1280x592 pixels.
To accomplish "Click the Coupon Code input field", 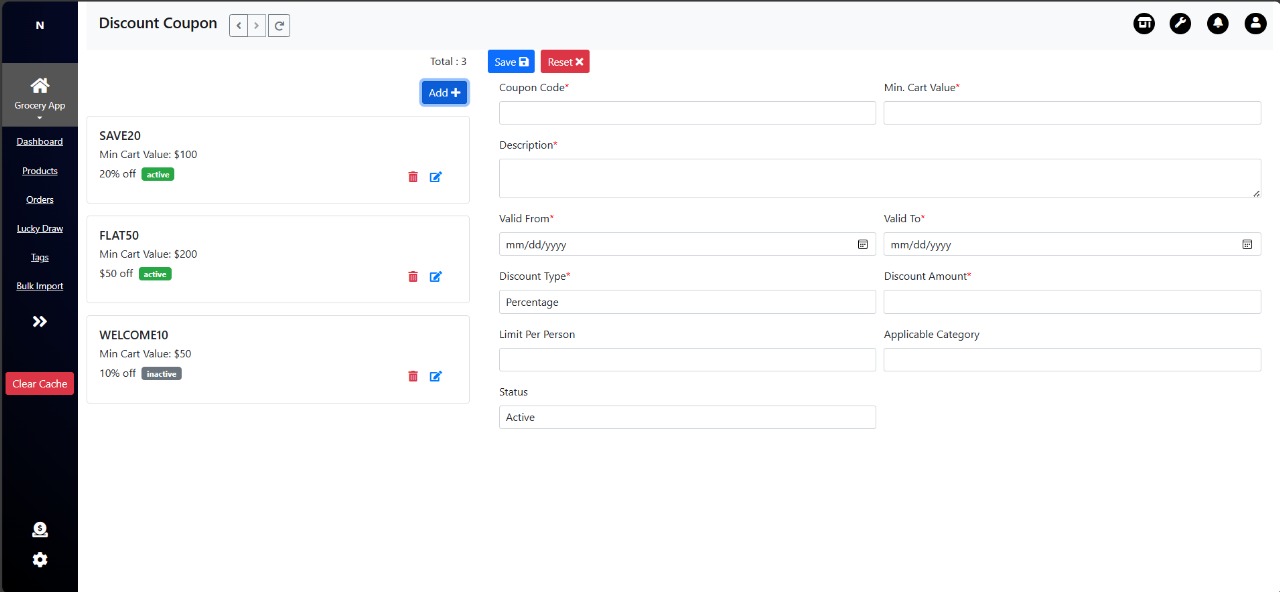I will 687,113.
